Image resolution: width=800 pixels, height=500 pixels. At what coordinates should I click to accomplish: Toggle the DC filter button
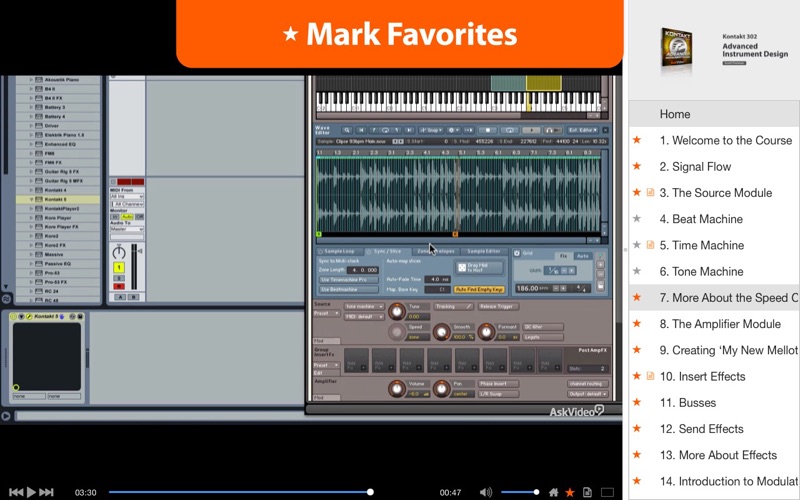tap(543, 327)
